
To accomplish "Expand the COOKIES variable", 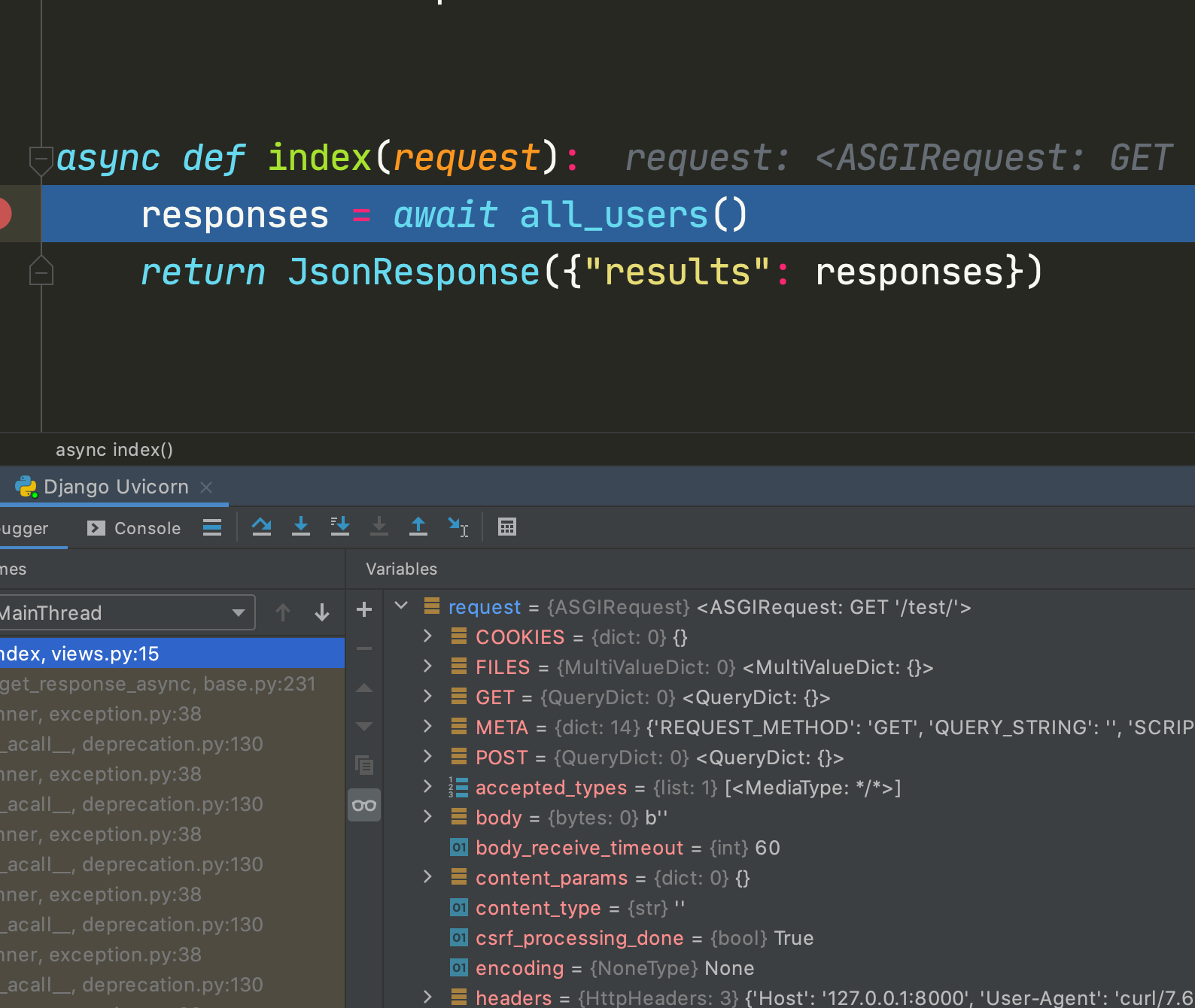I will pos(427,636).
